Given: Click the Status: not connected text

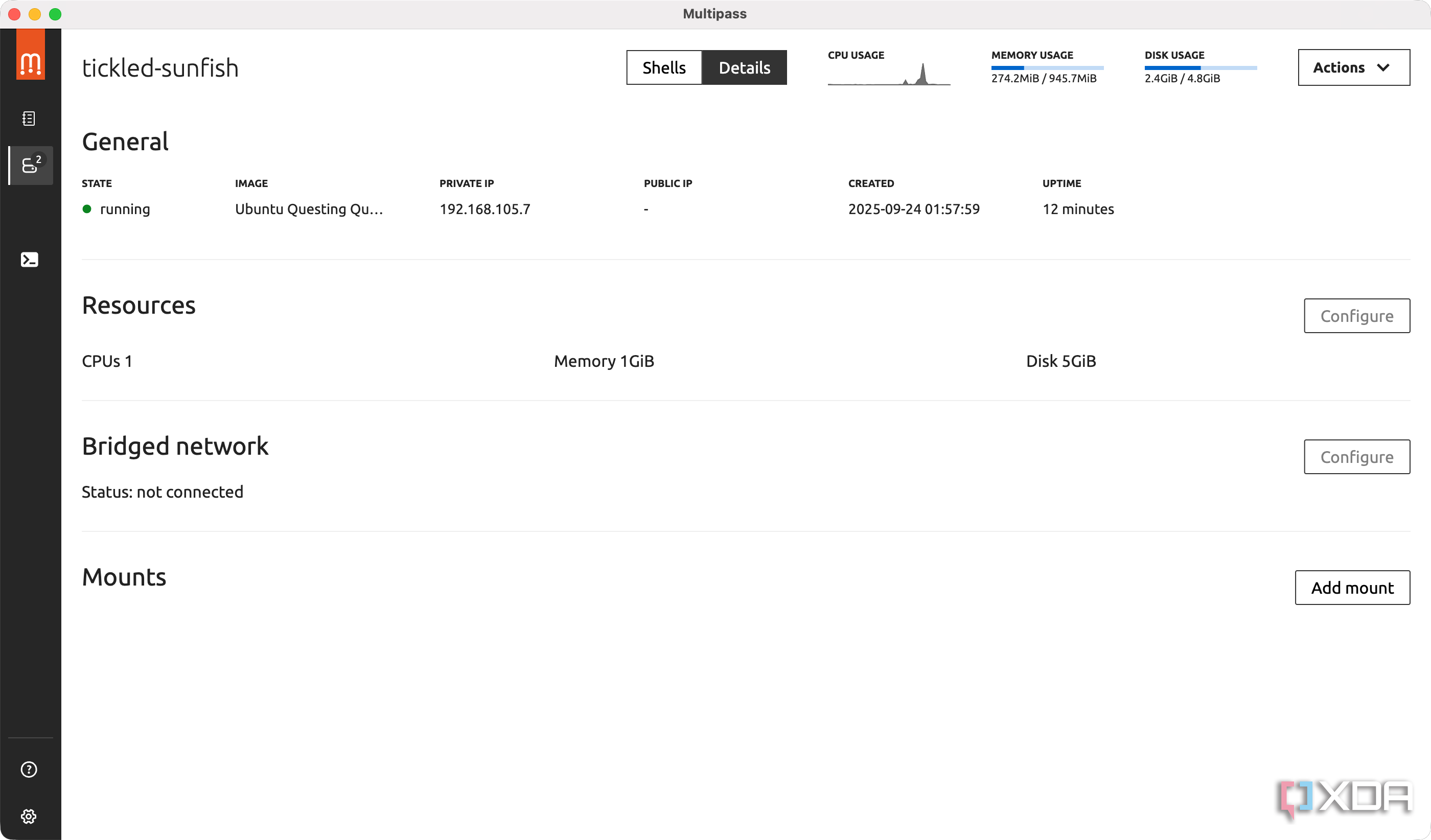Looking at the screenshot, I should (163, 492).
